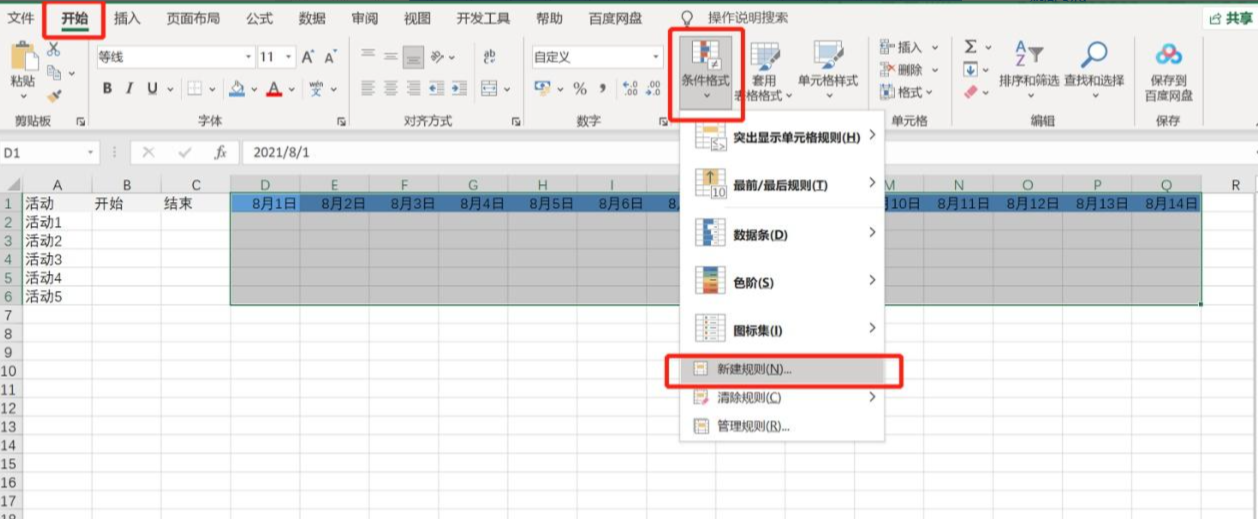Click the Copy icon in clipboard group

coord(54,72)
